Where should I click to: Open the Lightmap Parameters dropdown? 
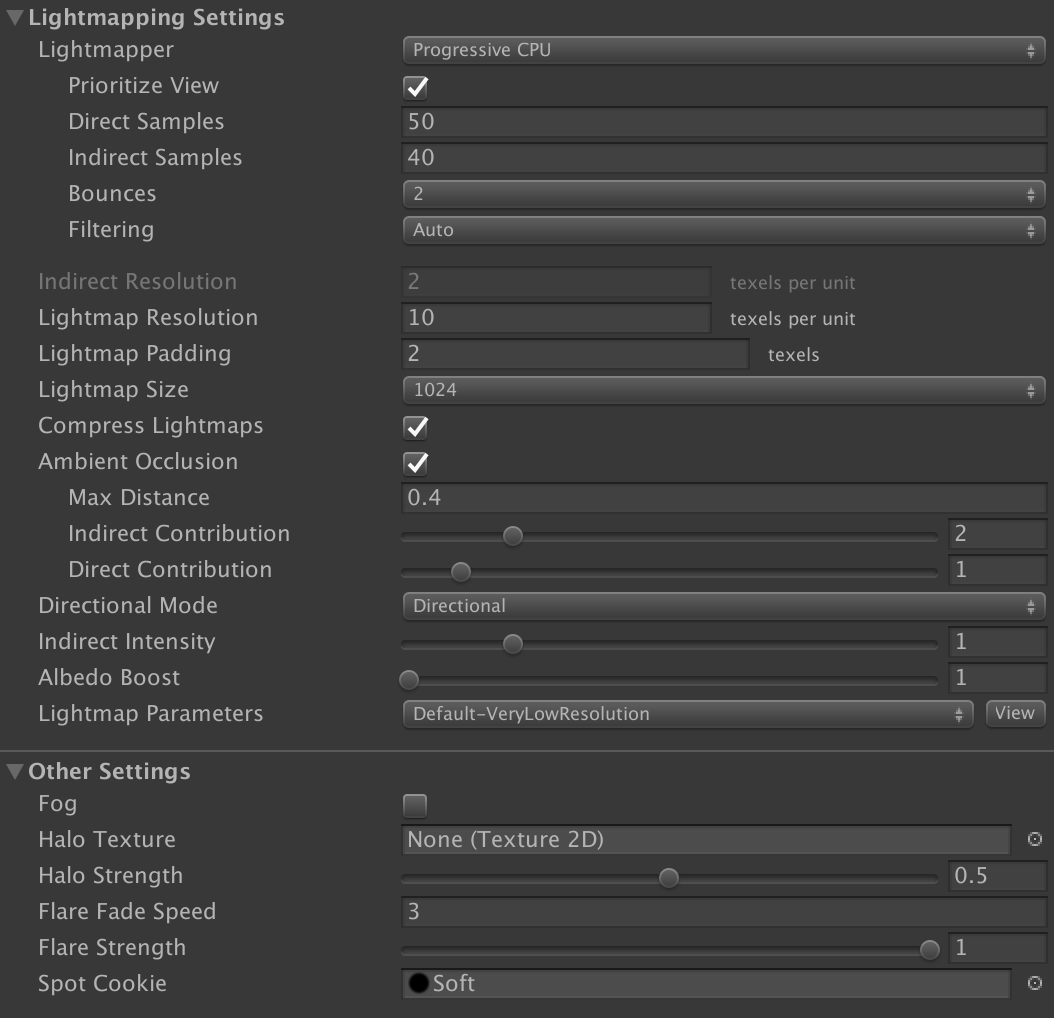pos(687,714)
